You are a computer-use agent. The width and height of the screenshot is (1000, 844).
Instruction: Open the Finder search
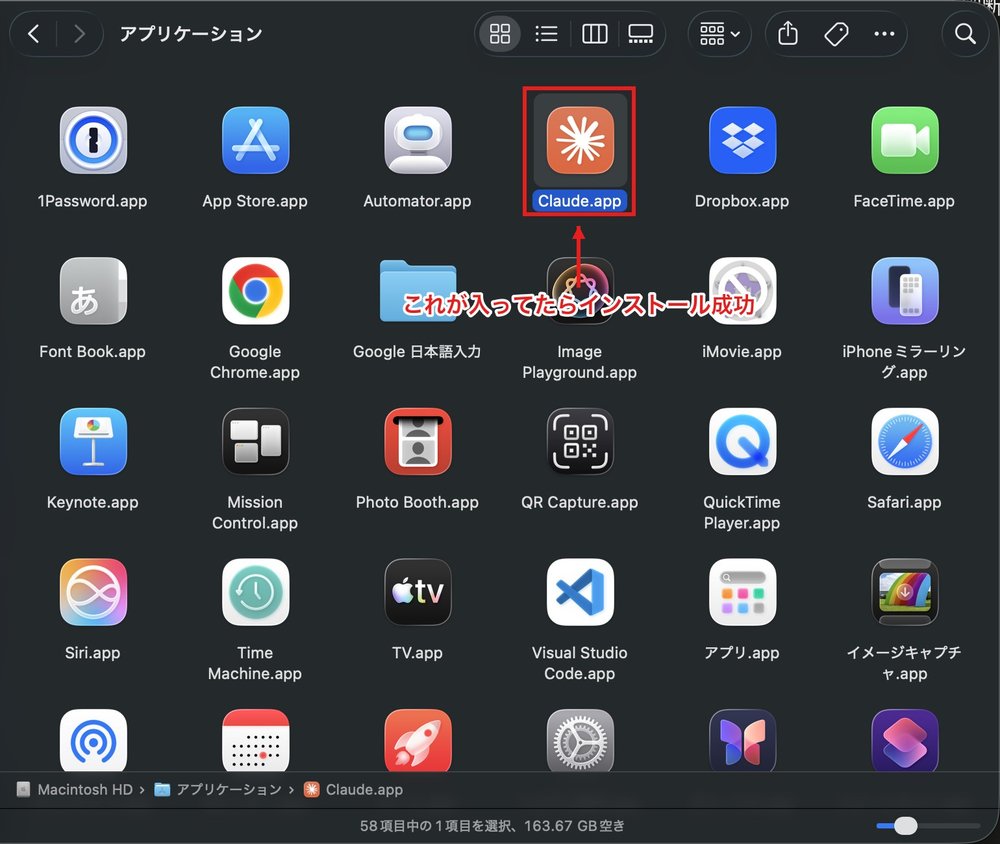coord(965,33)
